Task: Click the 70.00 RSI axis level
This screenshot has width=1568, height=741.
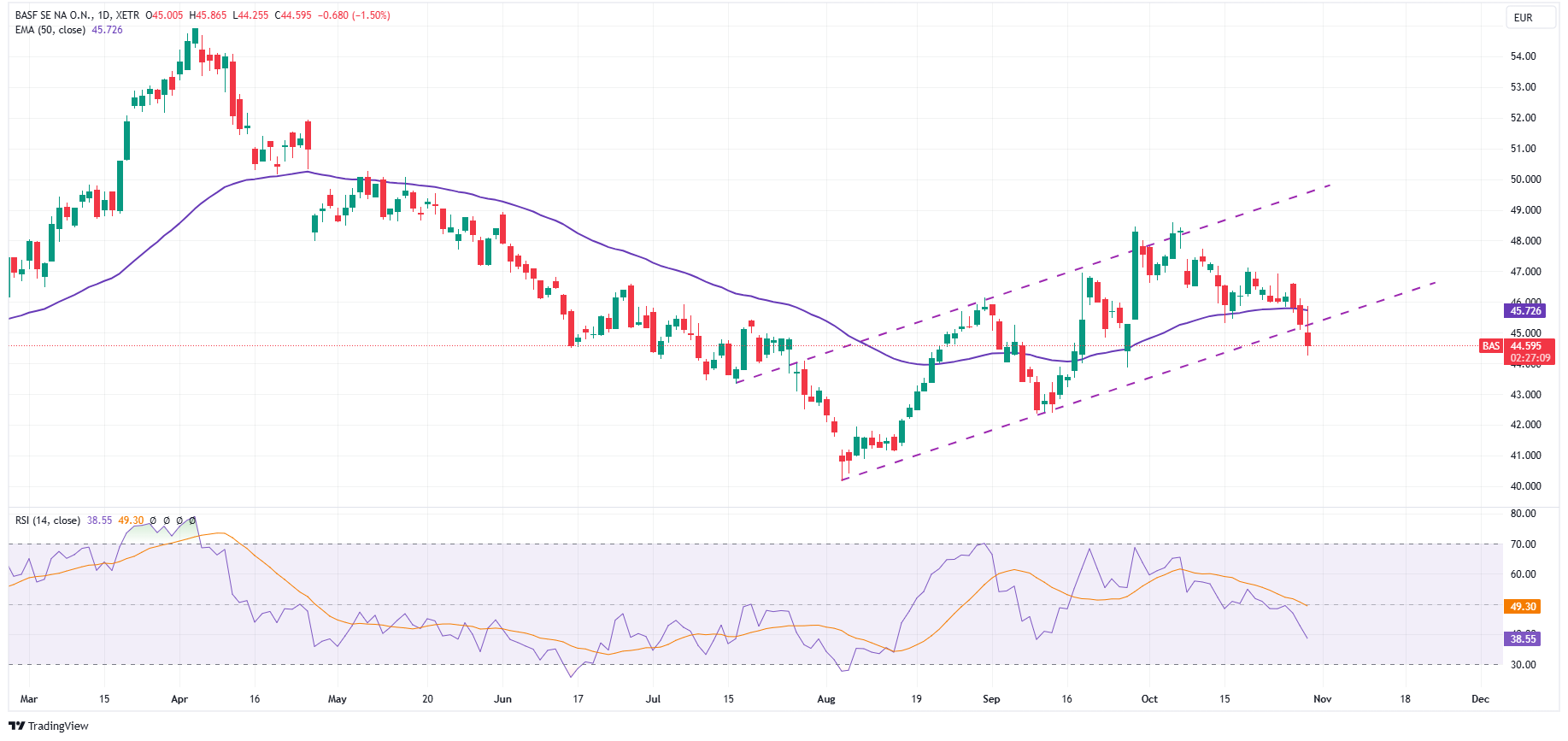Action: pyautogui.click(x=1524, y=544)
